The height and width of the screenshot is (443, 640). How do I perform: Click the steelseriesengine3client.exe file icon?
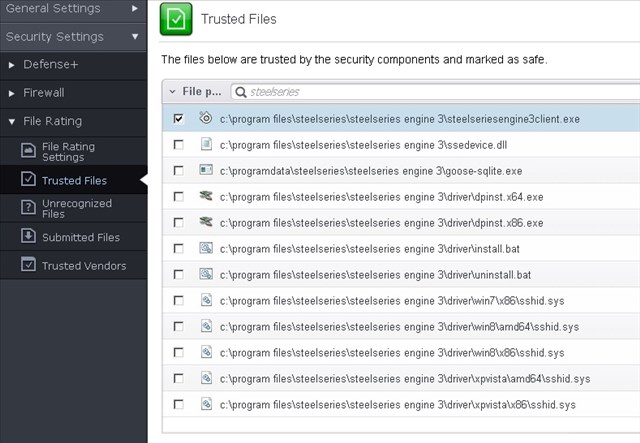click(206, 118)
